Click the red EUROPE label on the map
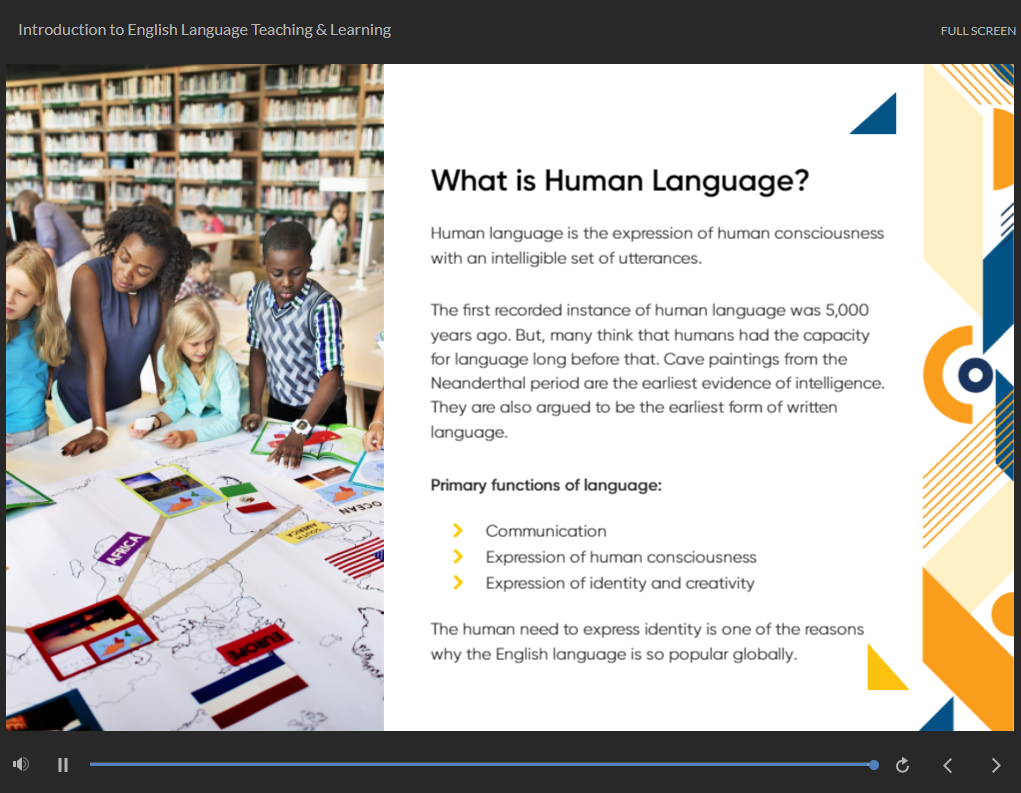This screenshot has height=793, width=1021. [x=254, y=644]
